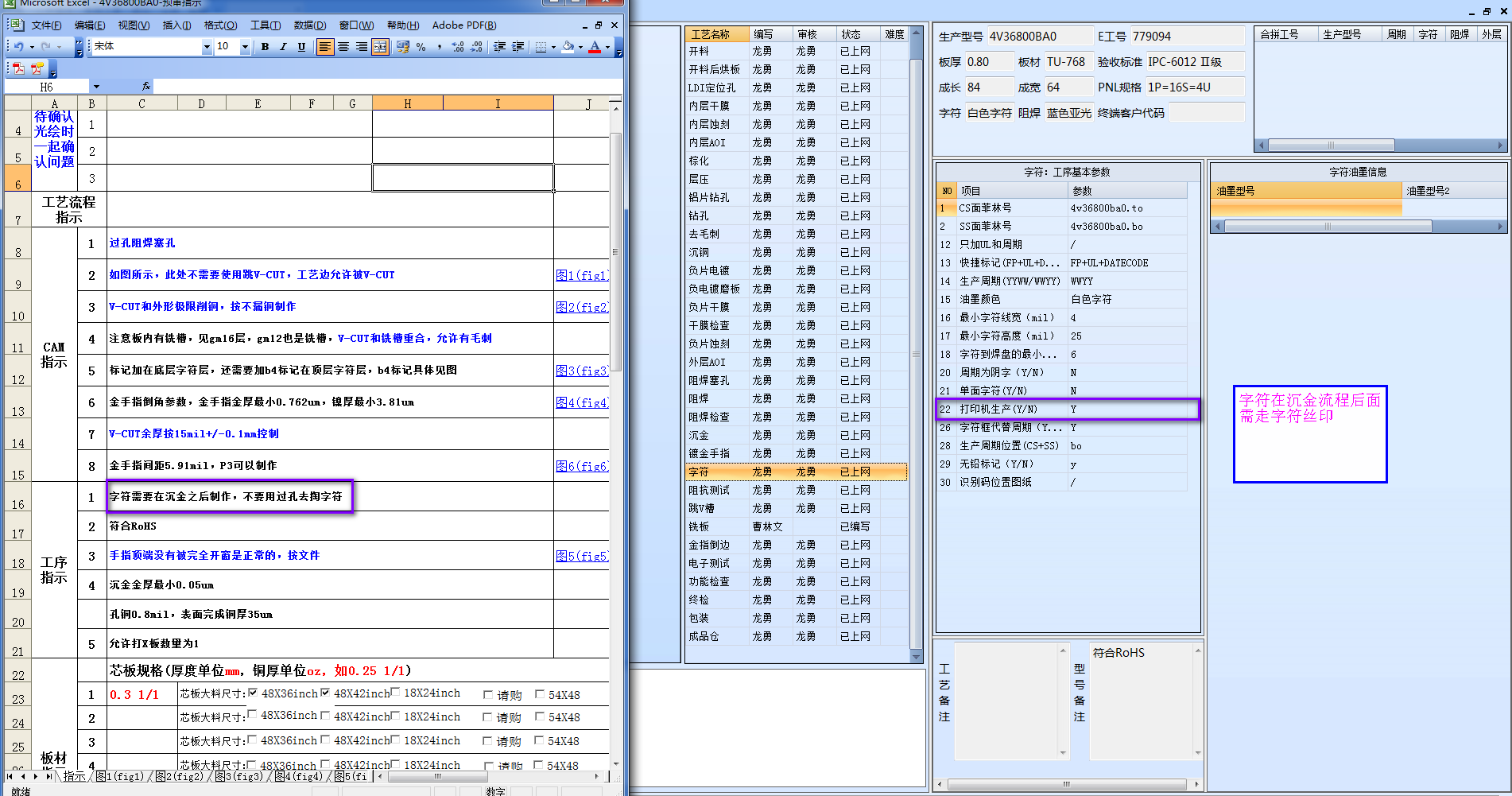Click the Merge and Center icon
The height and width of the screenshot is (796, 1512).
click(381, 47)
